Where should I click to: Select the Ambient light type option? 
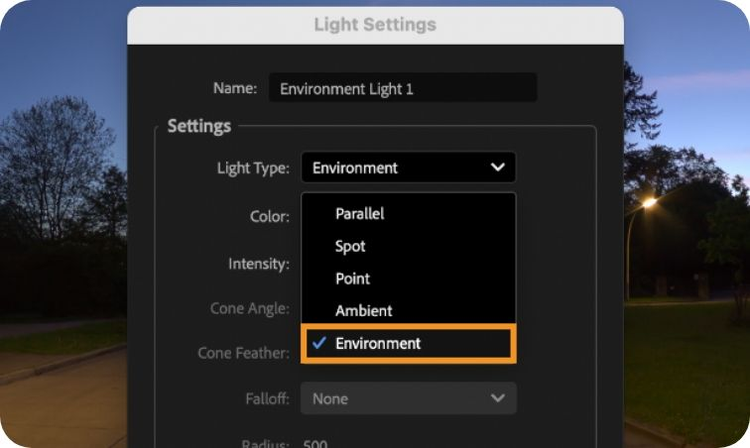pos(364,311)
